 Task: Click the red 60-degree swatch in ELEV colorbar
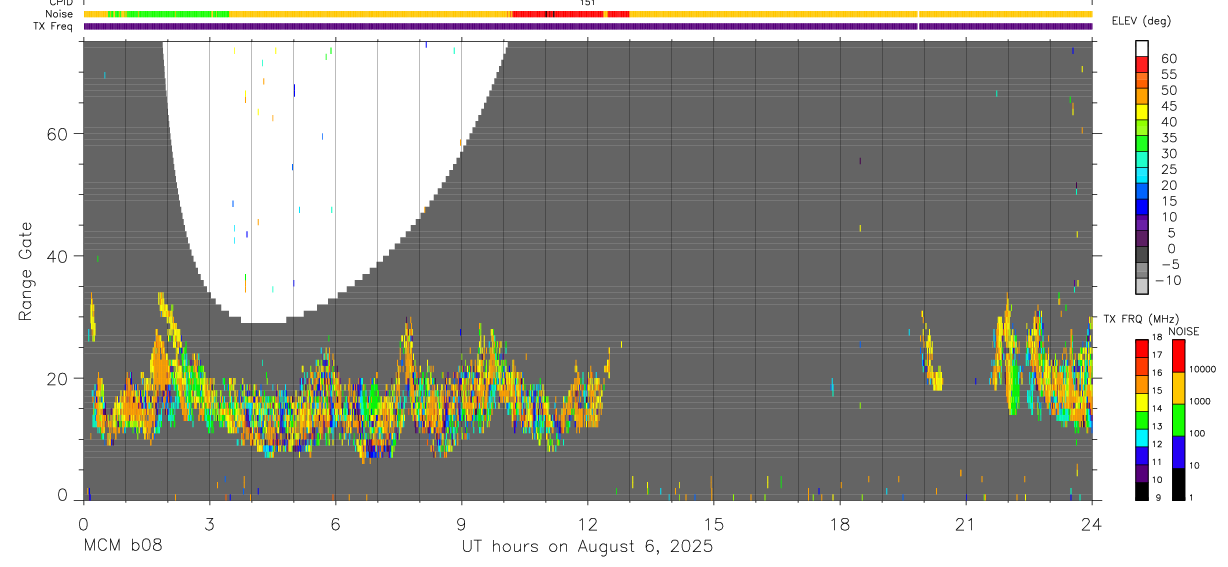tap(1141, 65)
